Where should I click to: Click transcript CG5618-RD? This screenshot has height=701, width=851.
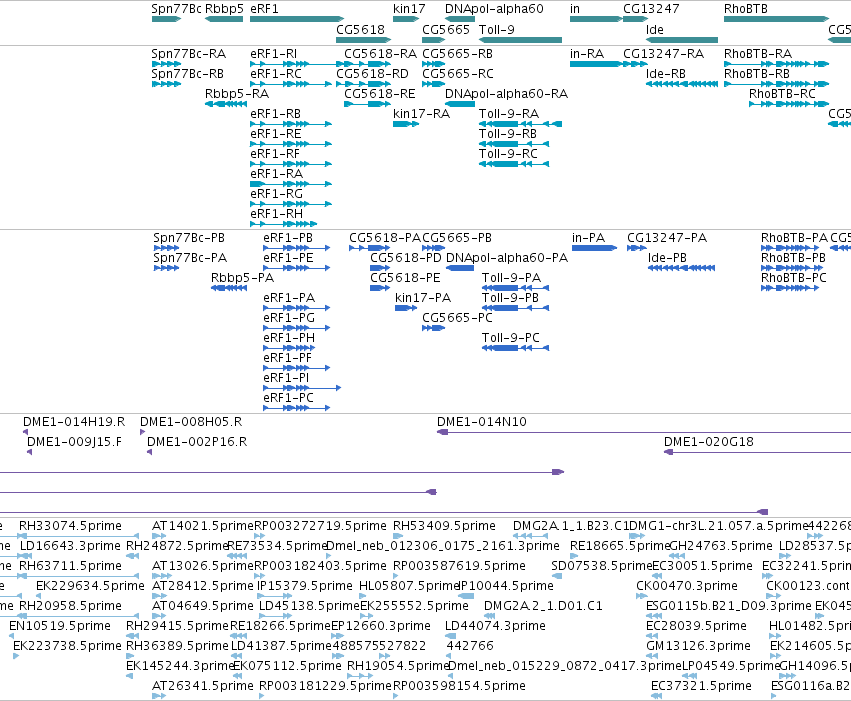[x=364, y=84]
